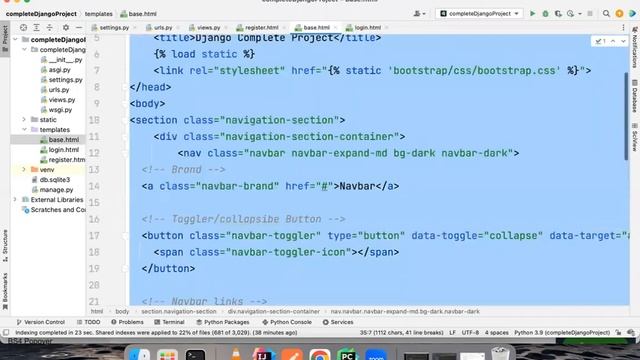Select db.sqlite3 in project tree
This screenshot has width=640, height=360.
[x=51, y=180]
